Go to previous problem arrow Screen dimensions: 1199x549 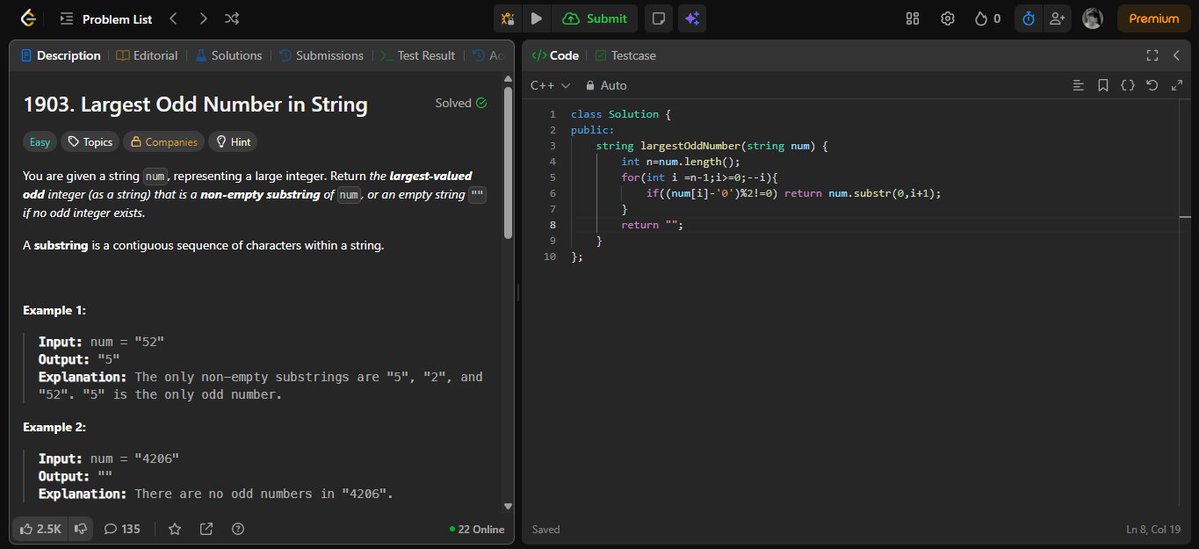[174, 19]
